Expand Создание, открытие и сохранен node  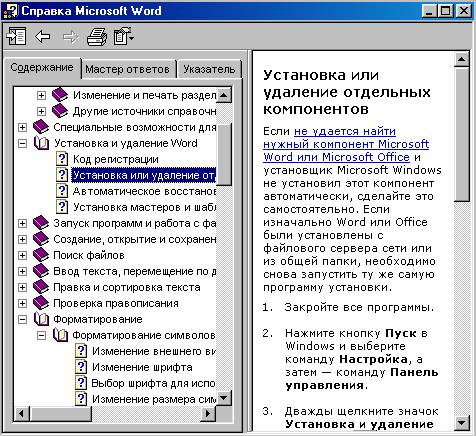tap(22, 239)
